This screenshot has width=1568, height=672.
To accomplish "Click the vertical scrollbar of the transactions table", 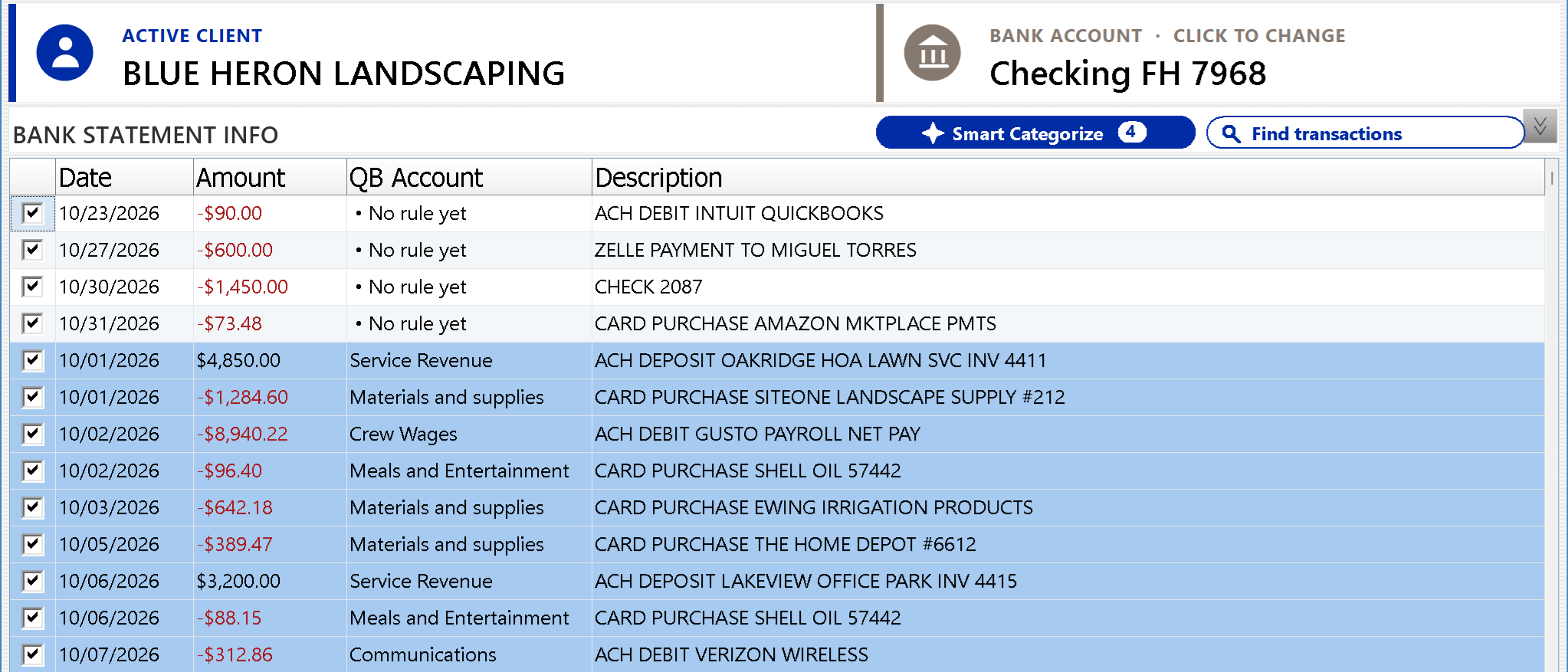I will point(1552,414).
